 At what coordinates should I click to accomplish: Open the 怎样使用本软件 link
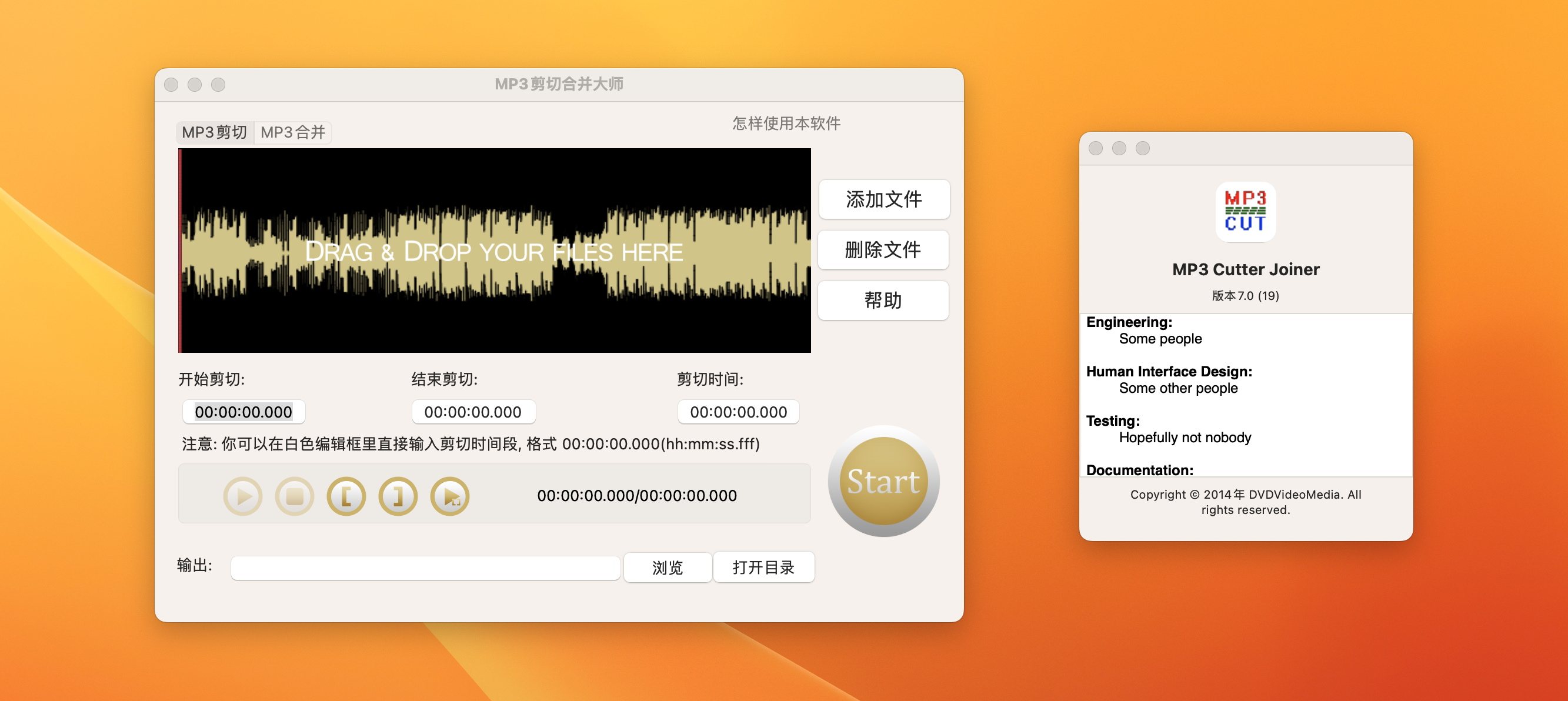click(x=786, y=123)
